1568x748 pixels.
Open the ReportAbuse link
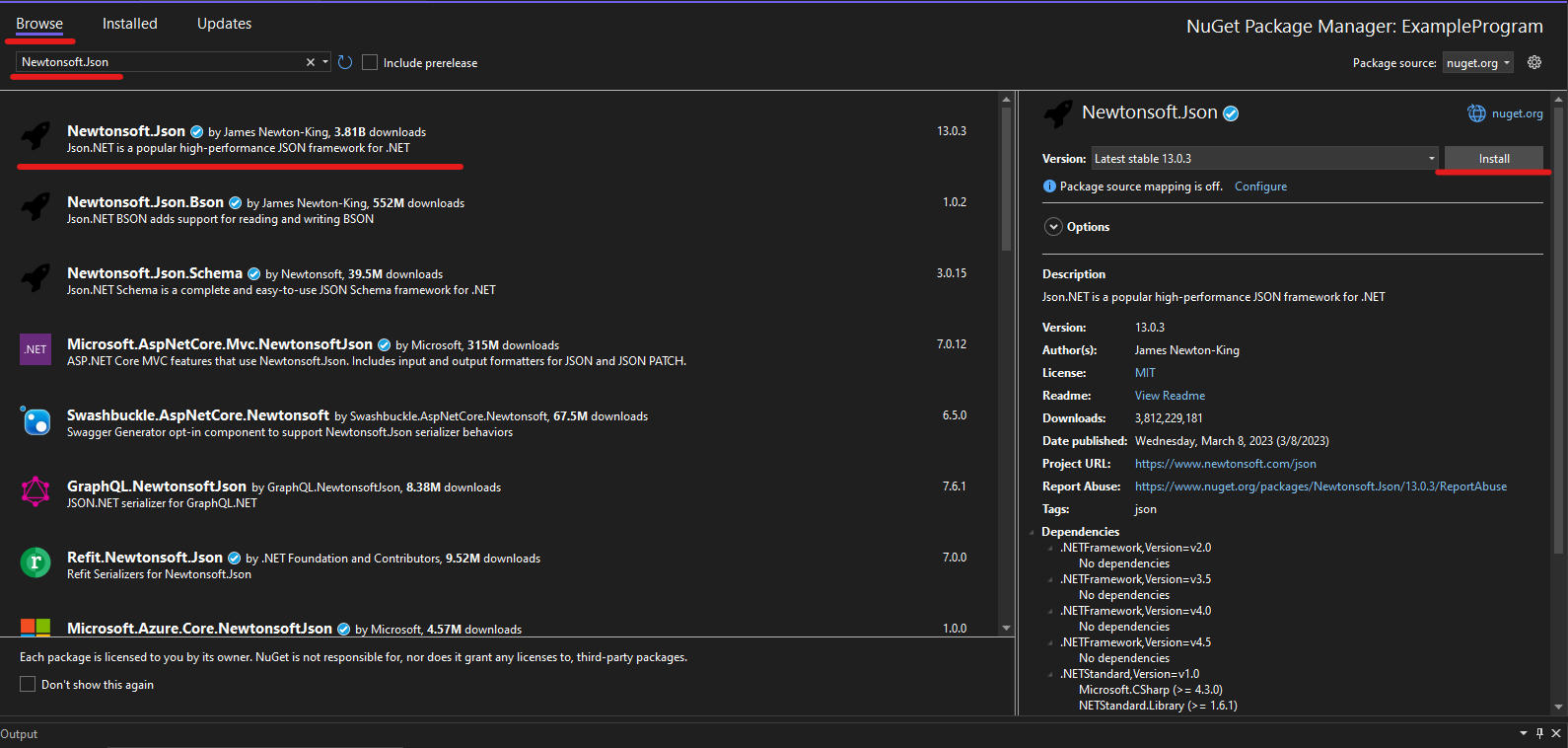pyautogui.click(x=1320, y=486)
